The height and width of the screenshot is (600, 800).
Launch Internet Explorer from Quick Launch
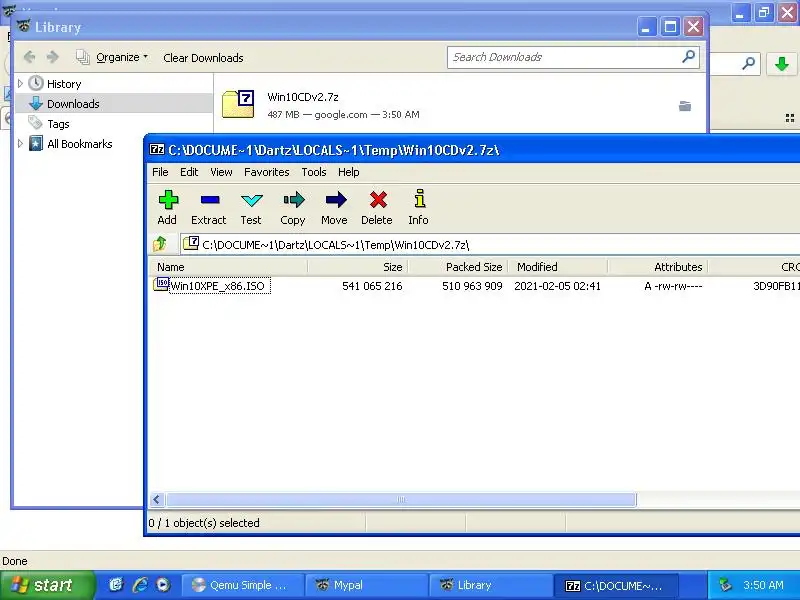point(140,585)
